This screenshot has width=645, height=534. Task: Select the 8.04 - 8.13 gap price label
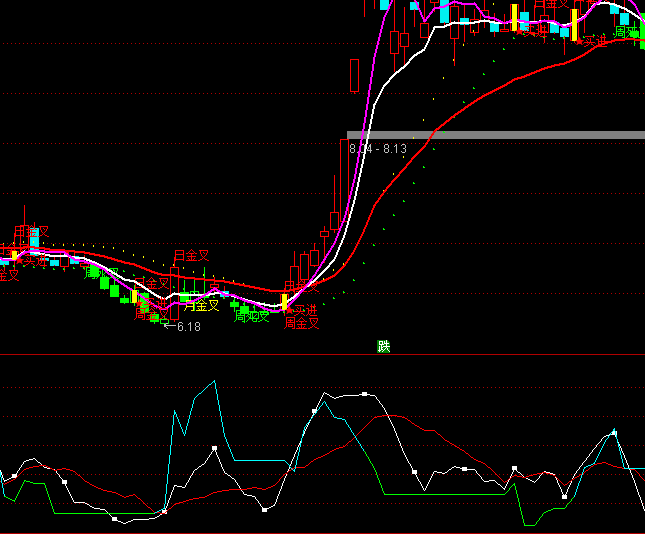point(378,149)
